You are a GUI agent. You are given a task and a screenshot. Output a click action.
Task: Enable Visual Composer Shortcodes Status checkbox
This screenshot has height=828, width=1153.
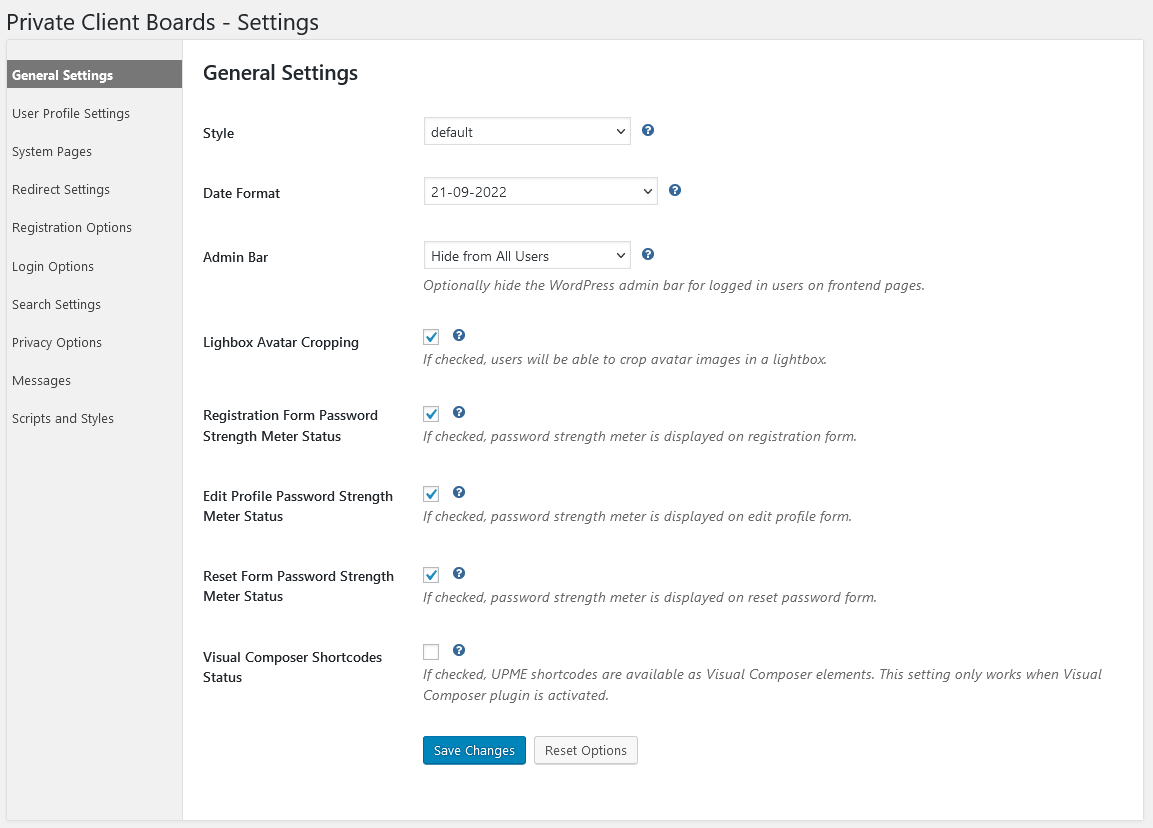pos(431,652)
